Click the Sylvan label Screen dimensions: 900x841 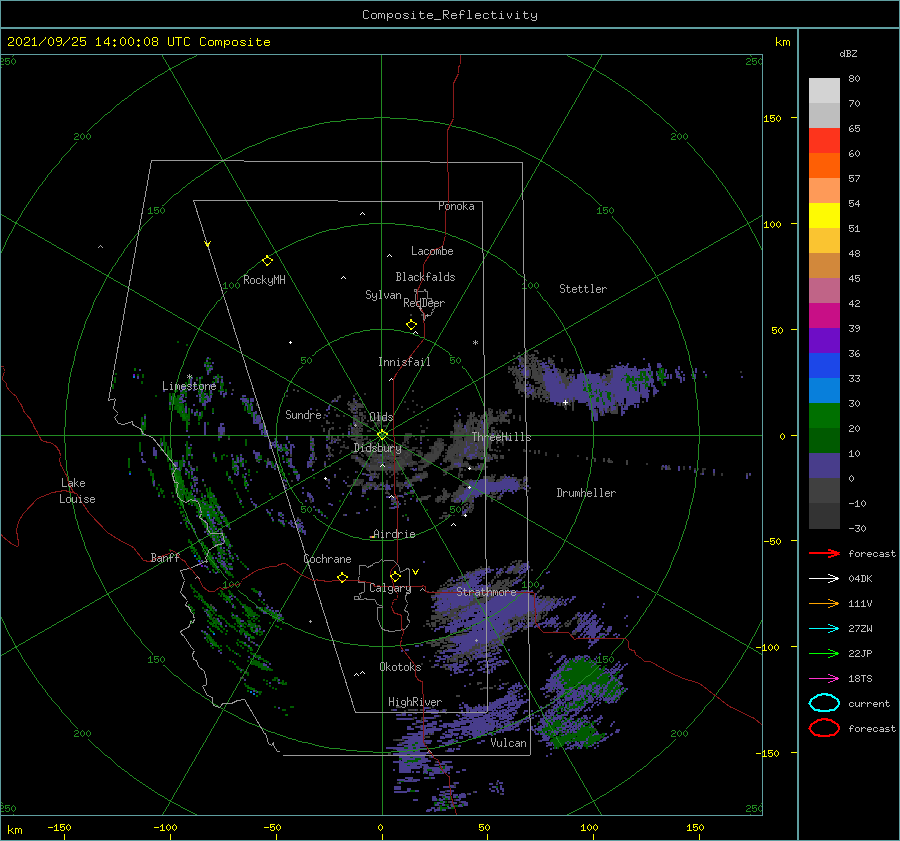click(x=383, y=295)
